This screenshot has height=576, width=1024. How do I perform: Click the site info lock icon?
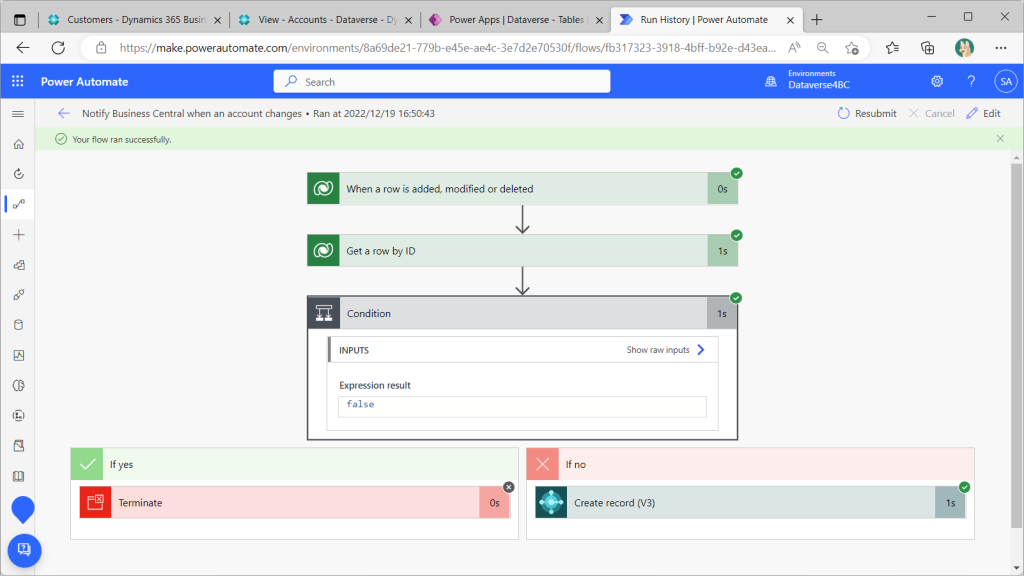(x=101, y=48)
